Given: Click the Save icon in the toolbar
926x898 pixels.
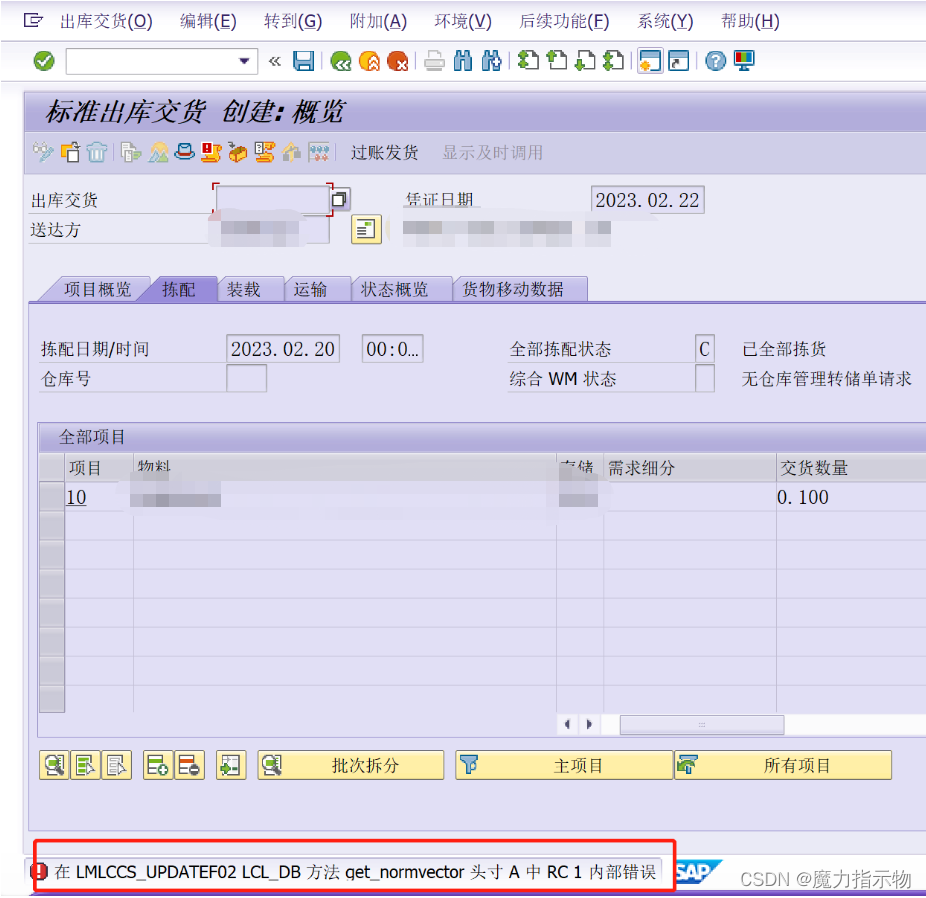Looking at the screenshot, I should point(303,61).
